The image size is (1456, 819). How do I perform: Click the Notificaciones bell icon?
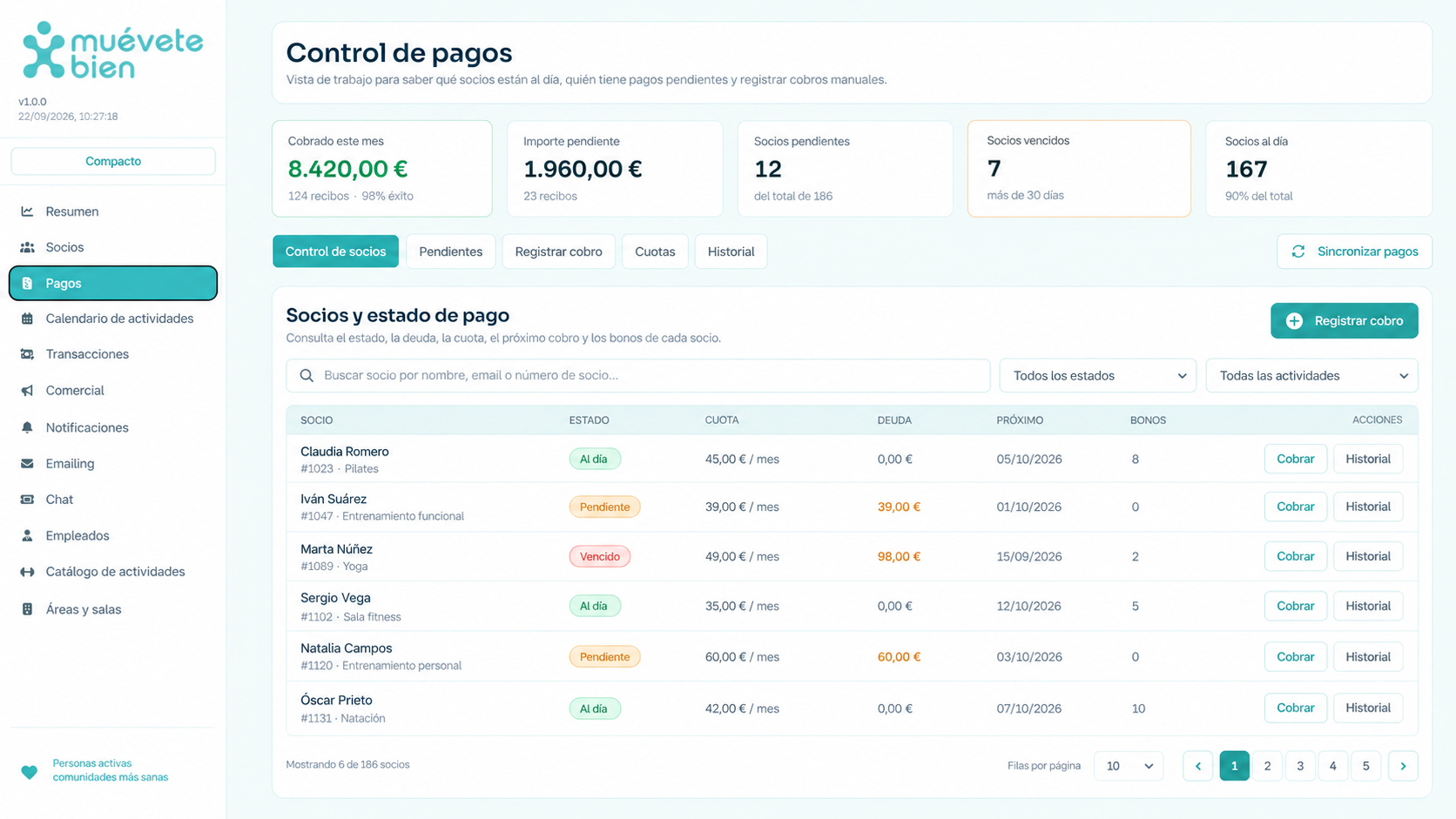[27, 427]
